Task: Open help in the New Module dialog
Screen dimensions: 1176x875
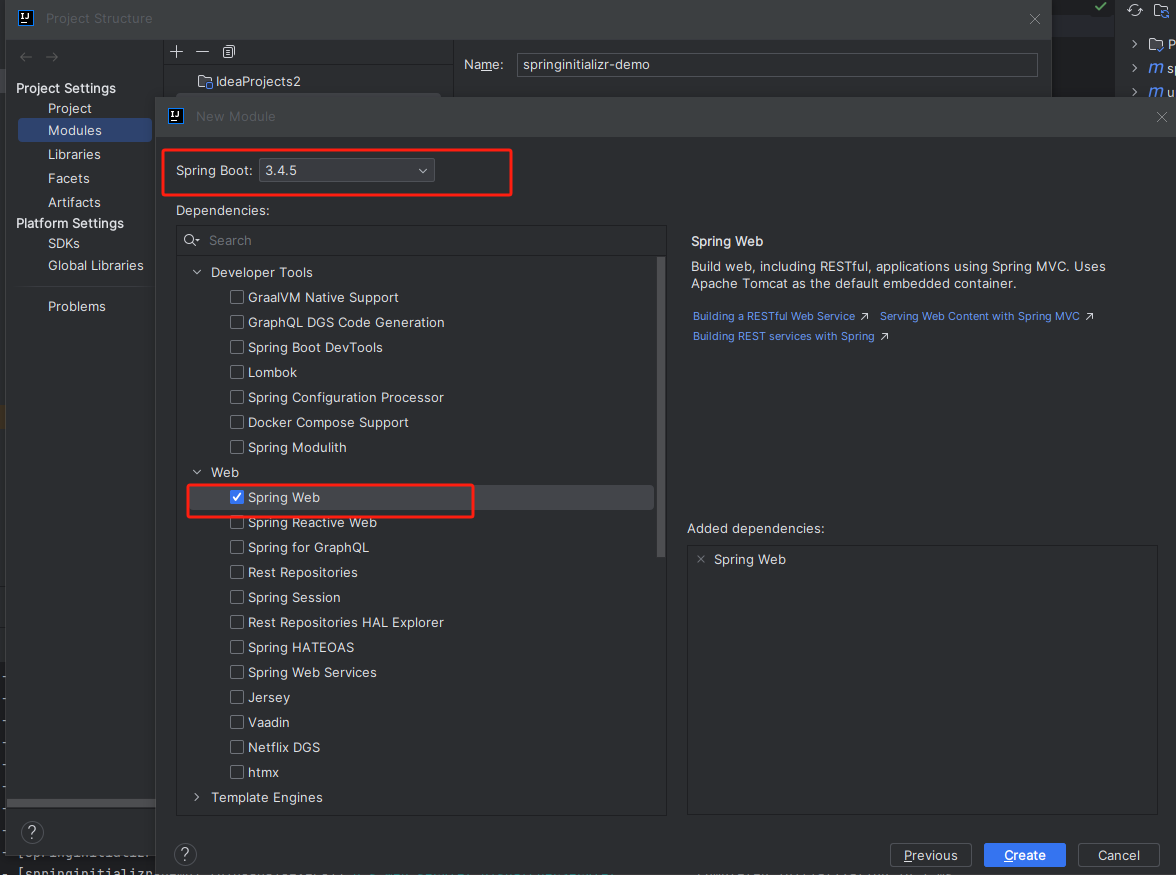Action: pos(185,854)
